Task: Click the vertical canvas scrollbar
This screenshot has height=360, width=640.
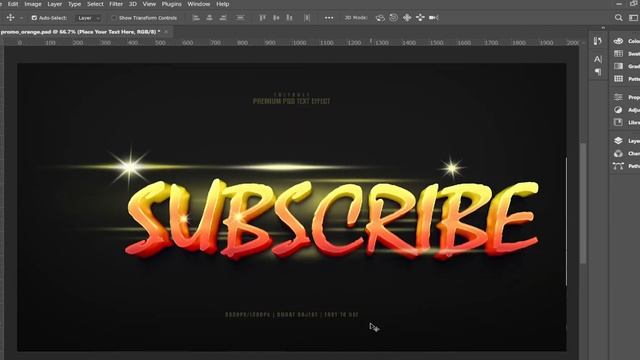Action: click(583, 203)
